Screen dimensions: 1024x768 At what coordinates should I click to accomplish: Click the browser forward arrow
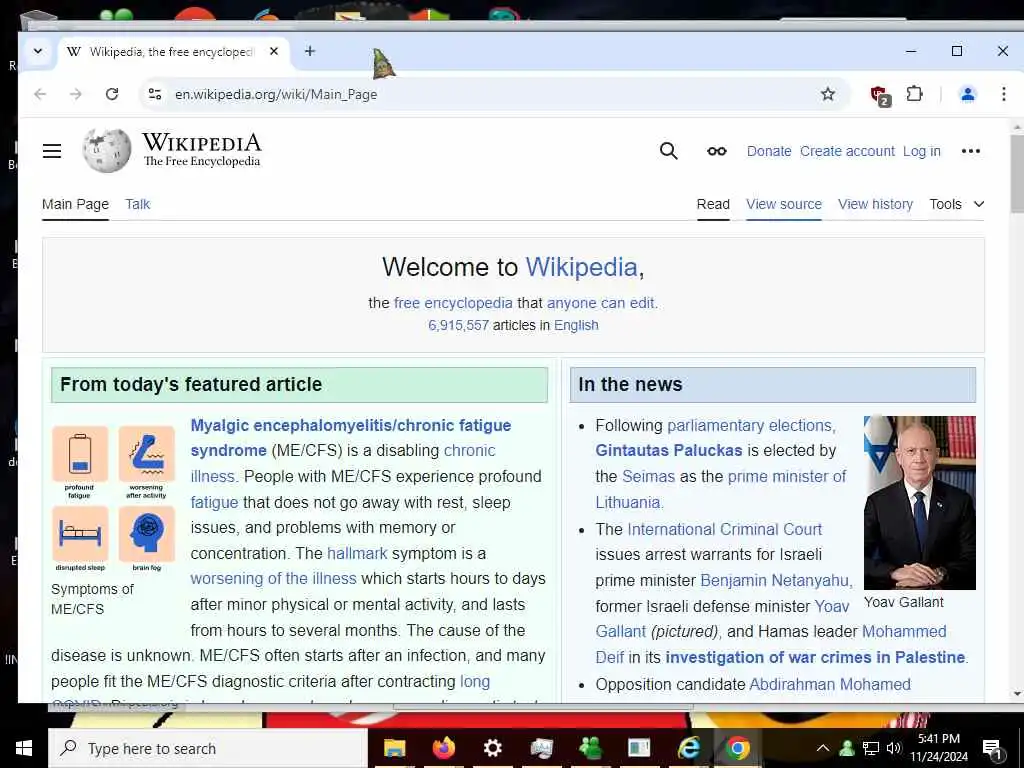76,94
